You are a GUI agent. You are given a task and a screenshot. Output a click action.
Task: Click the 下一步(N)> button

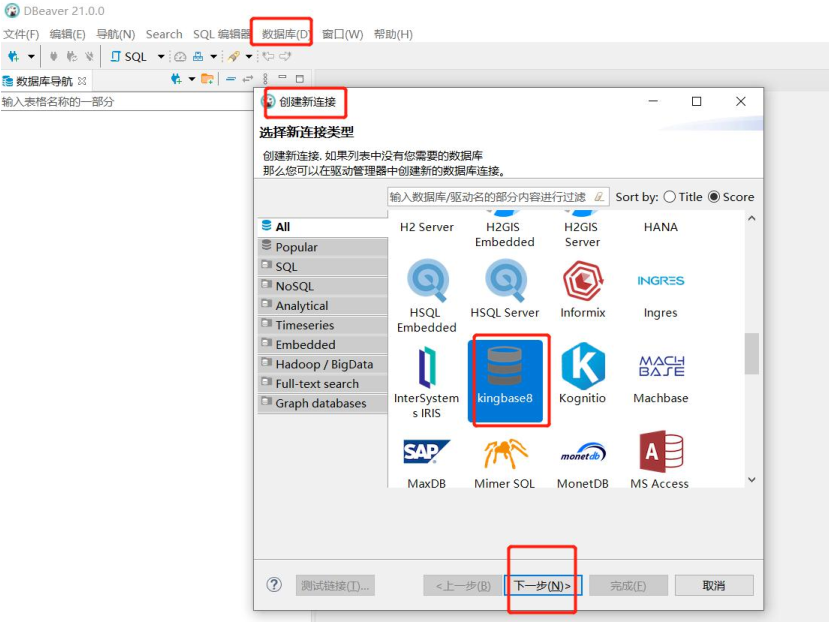point(543,585)
